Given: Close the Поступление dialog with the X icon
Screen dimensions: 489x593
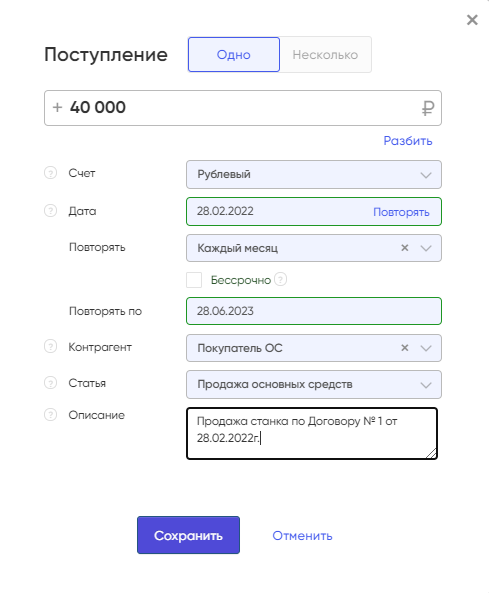Looking at the screenshot, I should pyautogui.click(x=472, y=20).
